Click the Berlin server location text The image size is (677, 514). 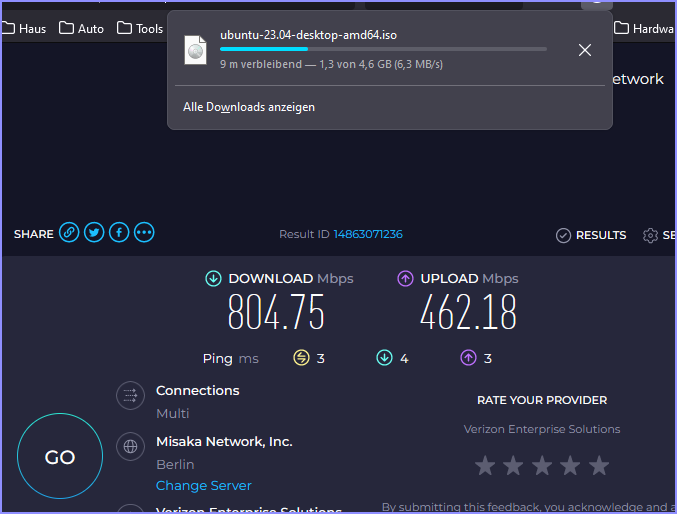click(x=175, y=464)
